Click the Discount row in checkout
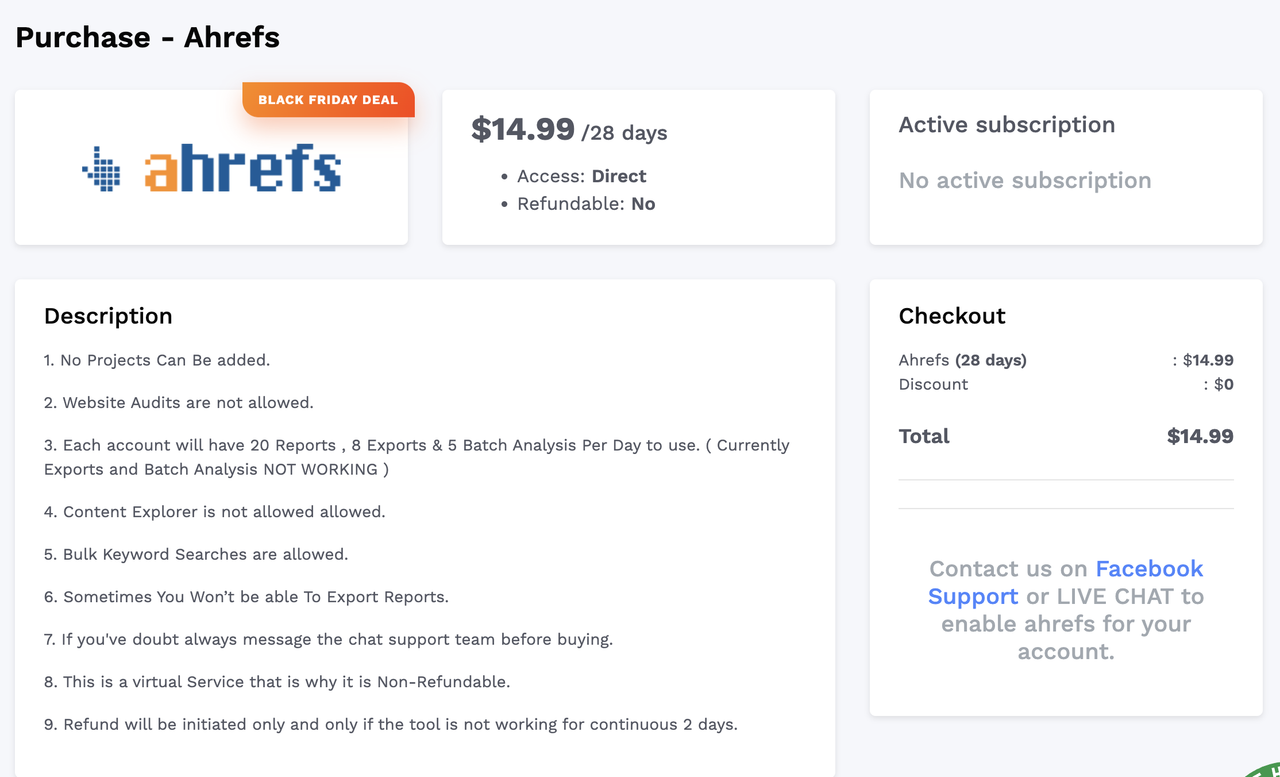This screenshot has height=777, width=1280. pyautogui.click(x=933, y=384)
